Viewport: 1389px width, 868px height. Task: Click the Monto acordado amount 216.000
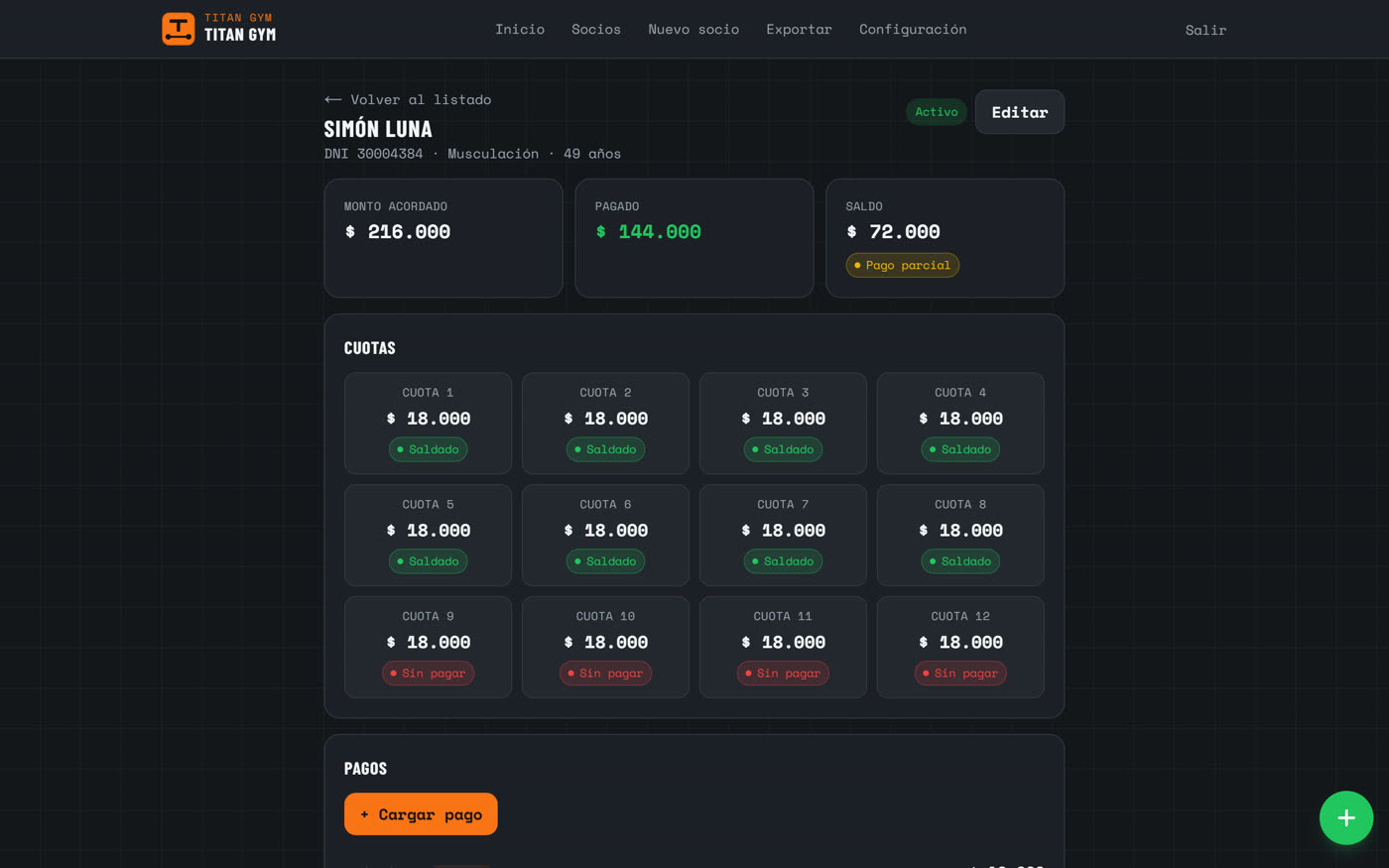398,232
